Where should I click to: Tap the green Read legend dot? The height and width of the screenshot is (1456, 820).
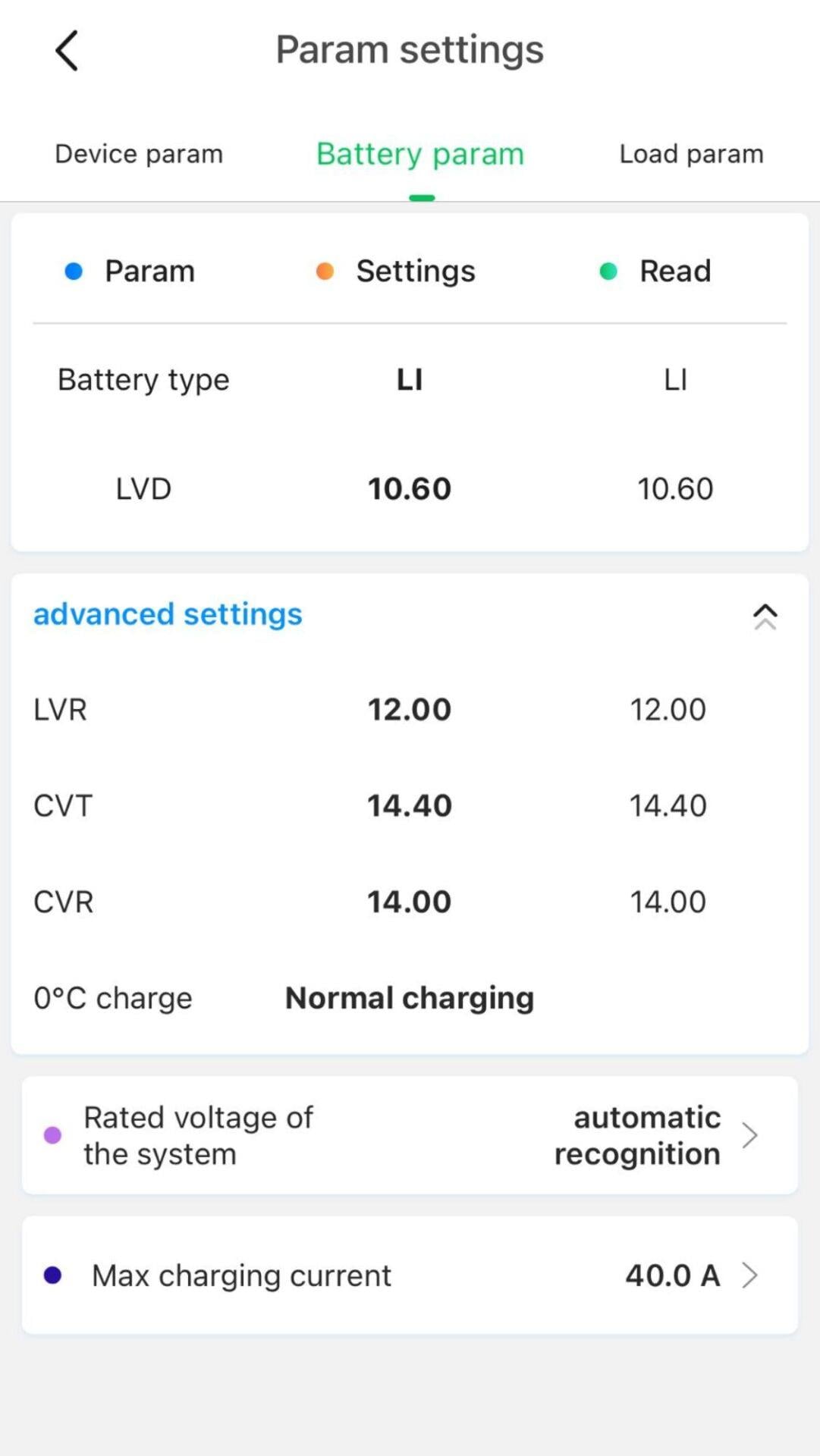608,271
